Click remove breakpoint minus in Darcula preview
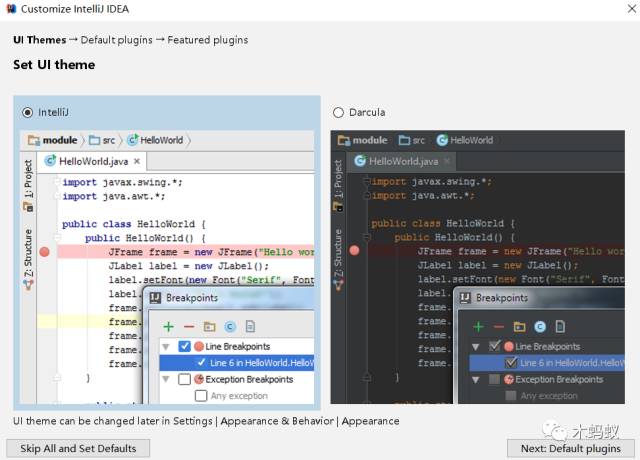The width and height of the screenshot is (640, 460). click(499, 327)
